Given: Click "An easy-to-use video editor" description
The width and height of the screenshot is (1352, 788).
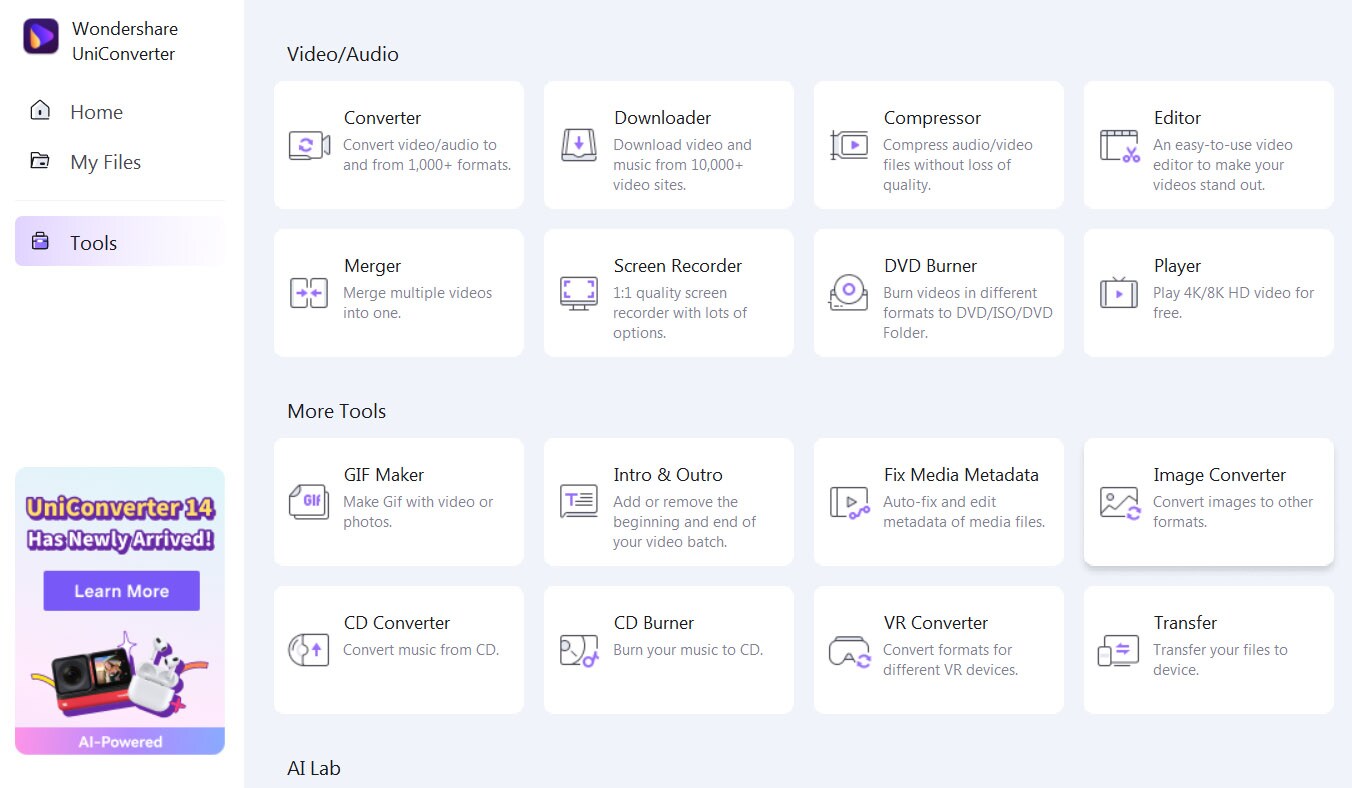Looking at the screenshot, I should [1223, 165].
